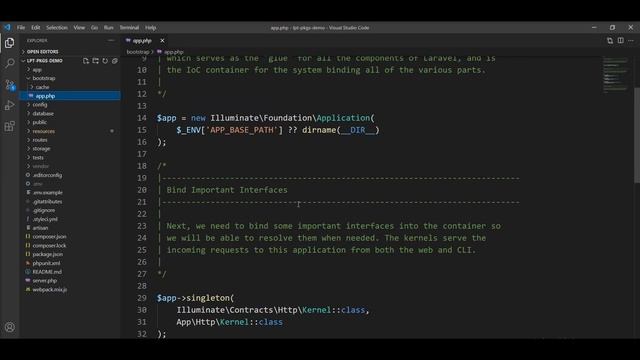The width and height of the screenshot is (640, 360).
Task: Expand the app folder
Action: pos(70,70)
